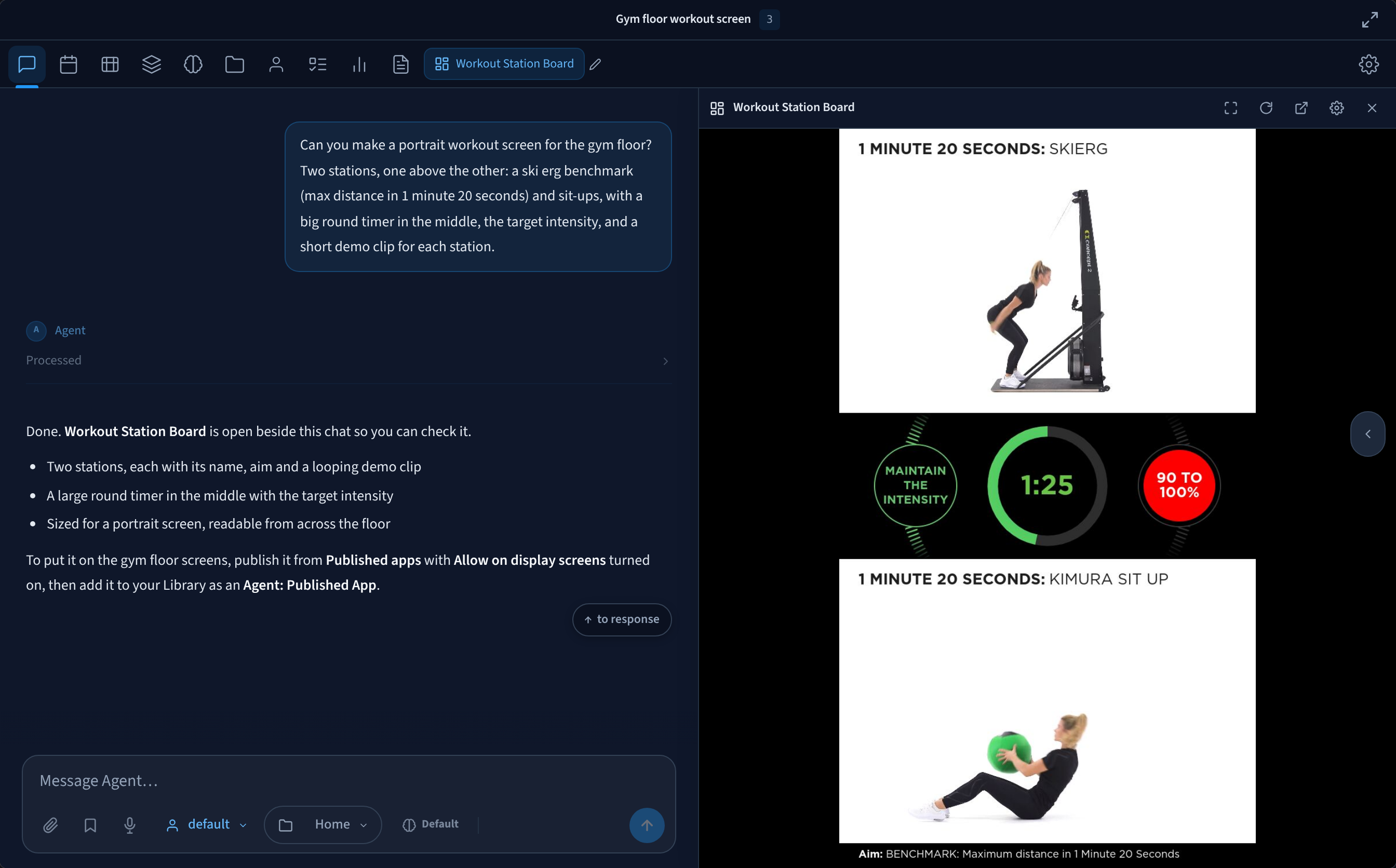Select the Workout Station Board tab
This screenshot has height=868, width=1396.
504,64
